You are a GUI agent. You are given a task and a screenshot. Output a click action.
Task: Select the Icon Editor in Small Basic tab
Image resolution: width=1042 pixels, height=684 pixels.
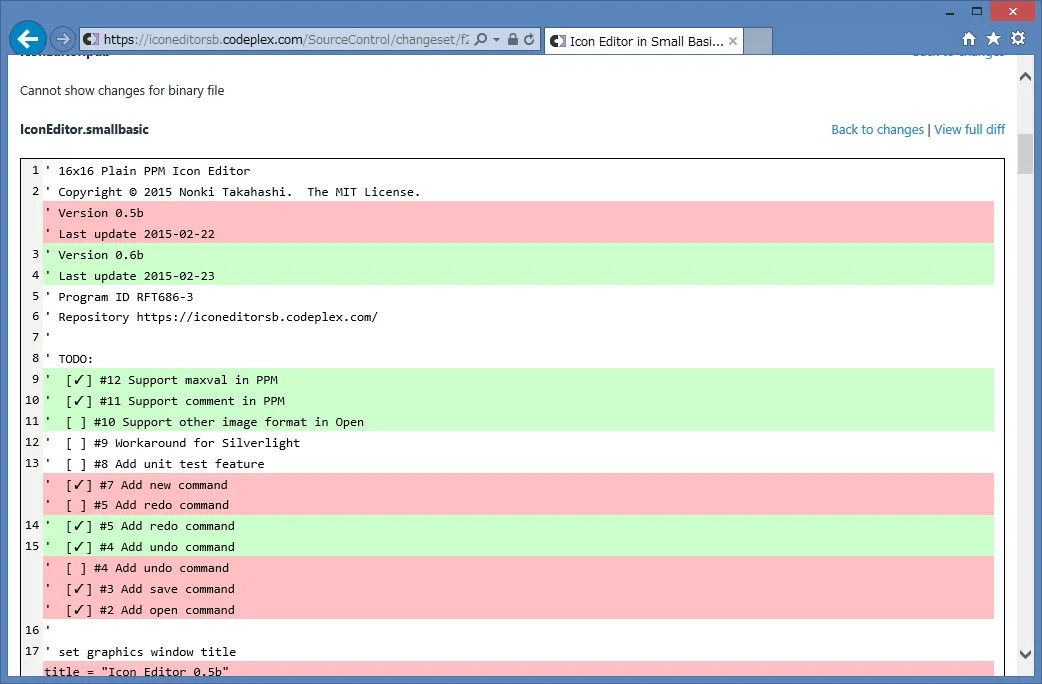643,41
